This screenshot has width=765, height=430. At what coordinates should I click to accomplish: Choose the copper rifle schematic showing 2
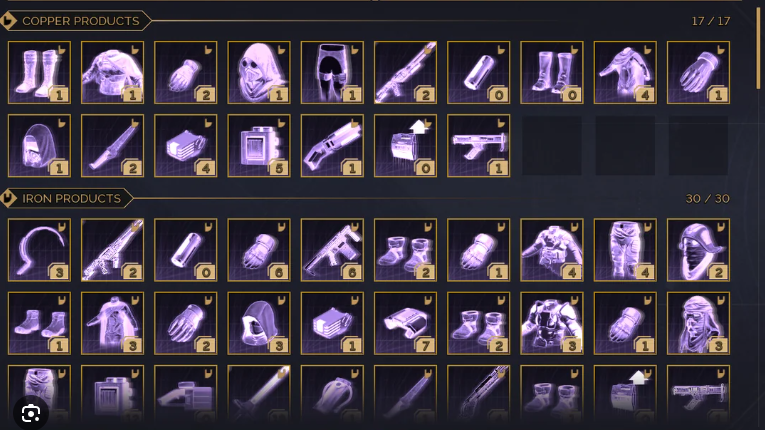[405, 72]
